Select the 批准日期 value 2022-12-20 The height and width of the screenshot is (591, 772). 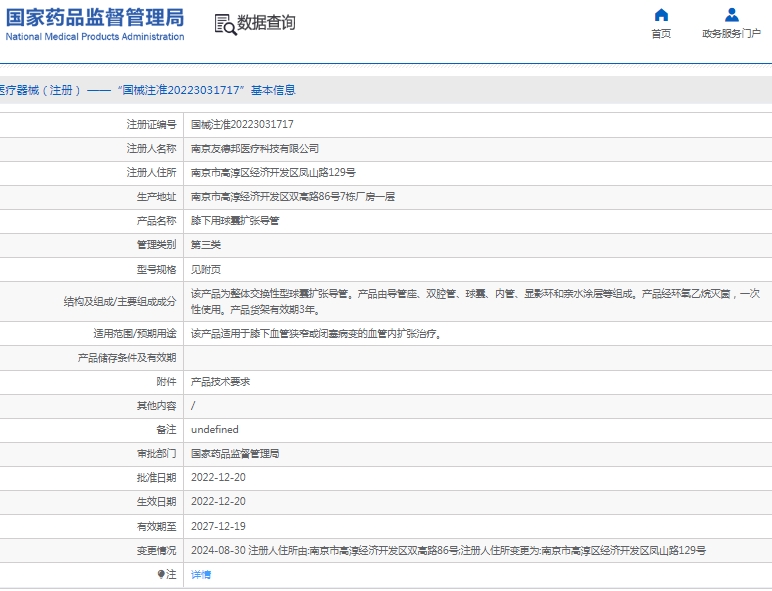coord(218,478)
